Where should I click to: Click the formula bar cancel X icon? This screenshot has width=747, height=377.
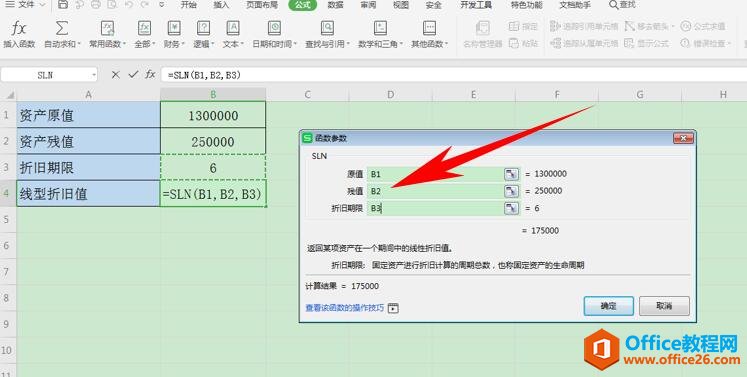pos(115,74)
